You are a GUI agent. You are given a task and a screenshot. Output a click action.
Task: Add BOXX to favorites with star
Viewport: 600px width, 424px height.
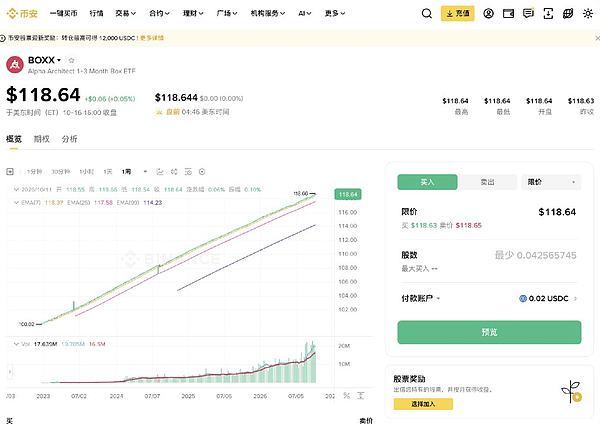click(71, 60)
